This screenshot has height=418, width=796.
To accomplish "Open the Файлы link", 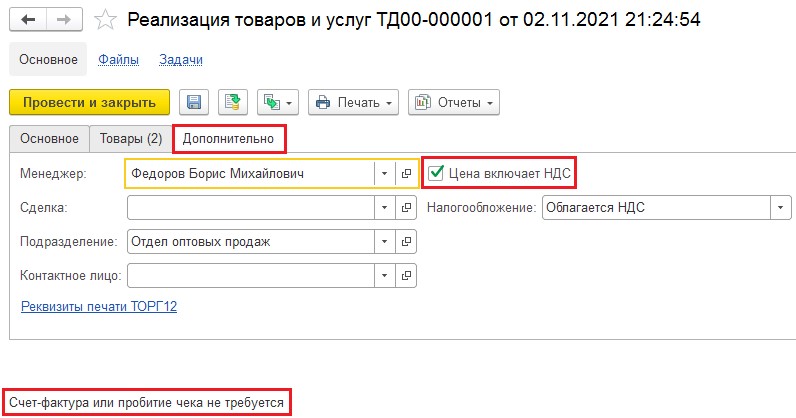I will 118,59.
